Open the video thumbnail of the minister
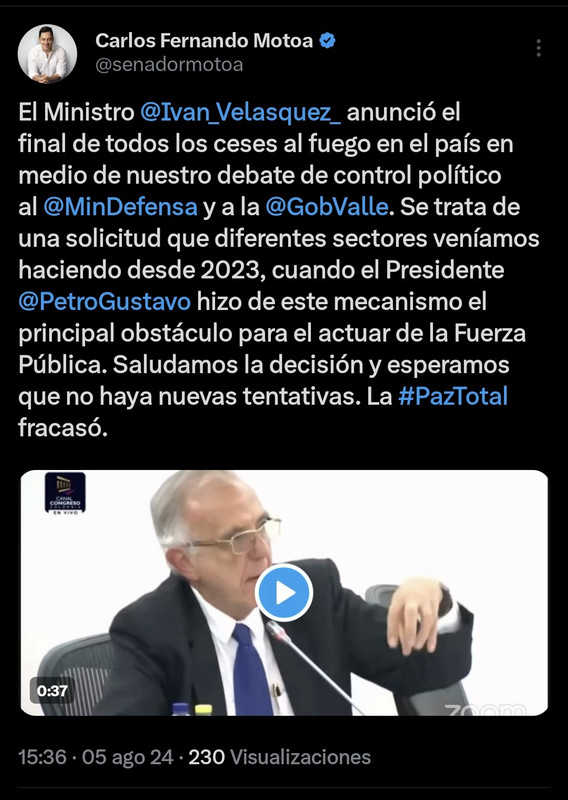The image size is (568, 800). point(284,592)
